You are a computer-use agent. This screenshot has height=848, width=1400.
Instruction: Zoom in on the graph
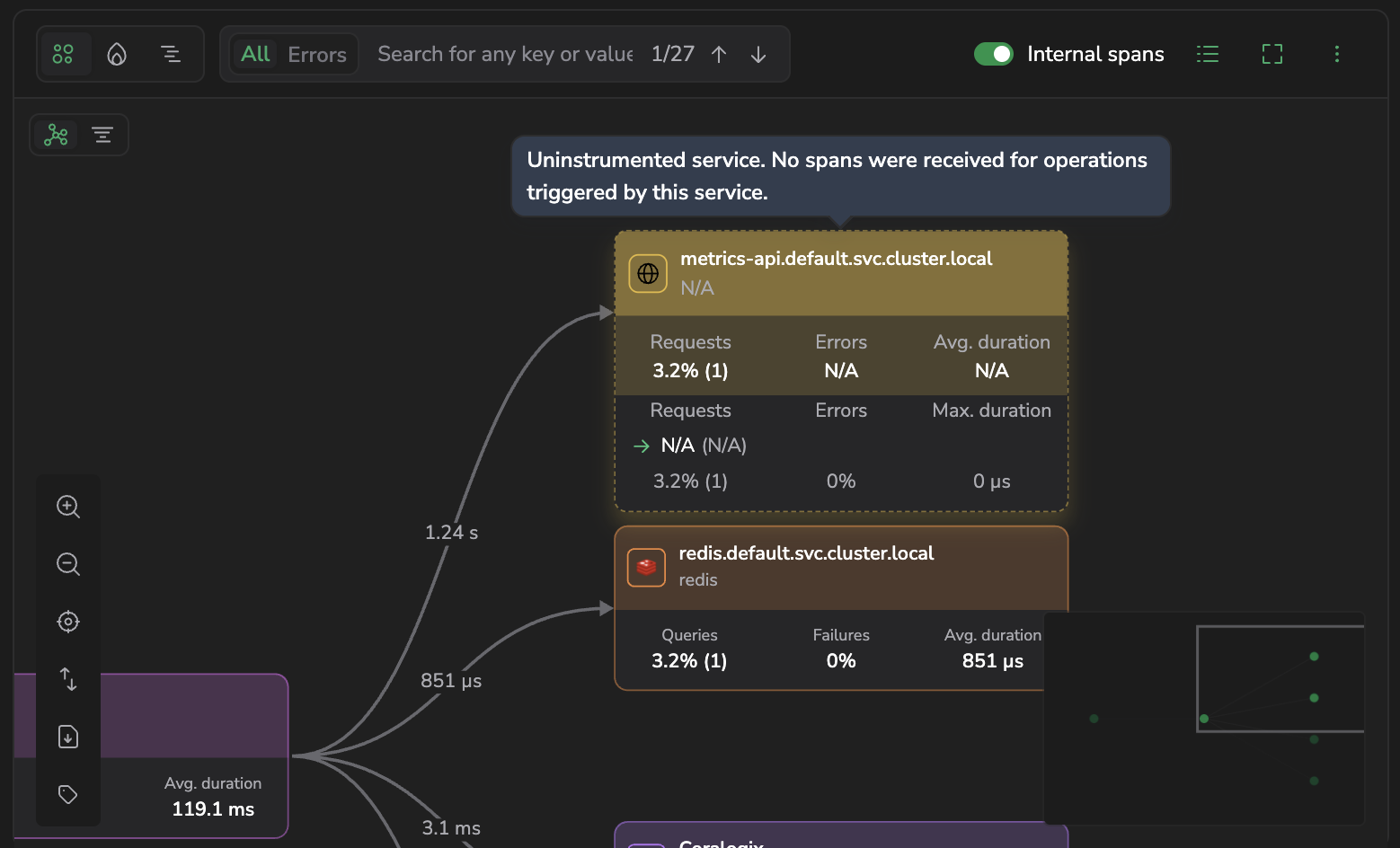pos(68,507)
